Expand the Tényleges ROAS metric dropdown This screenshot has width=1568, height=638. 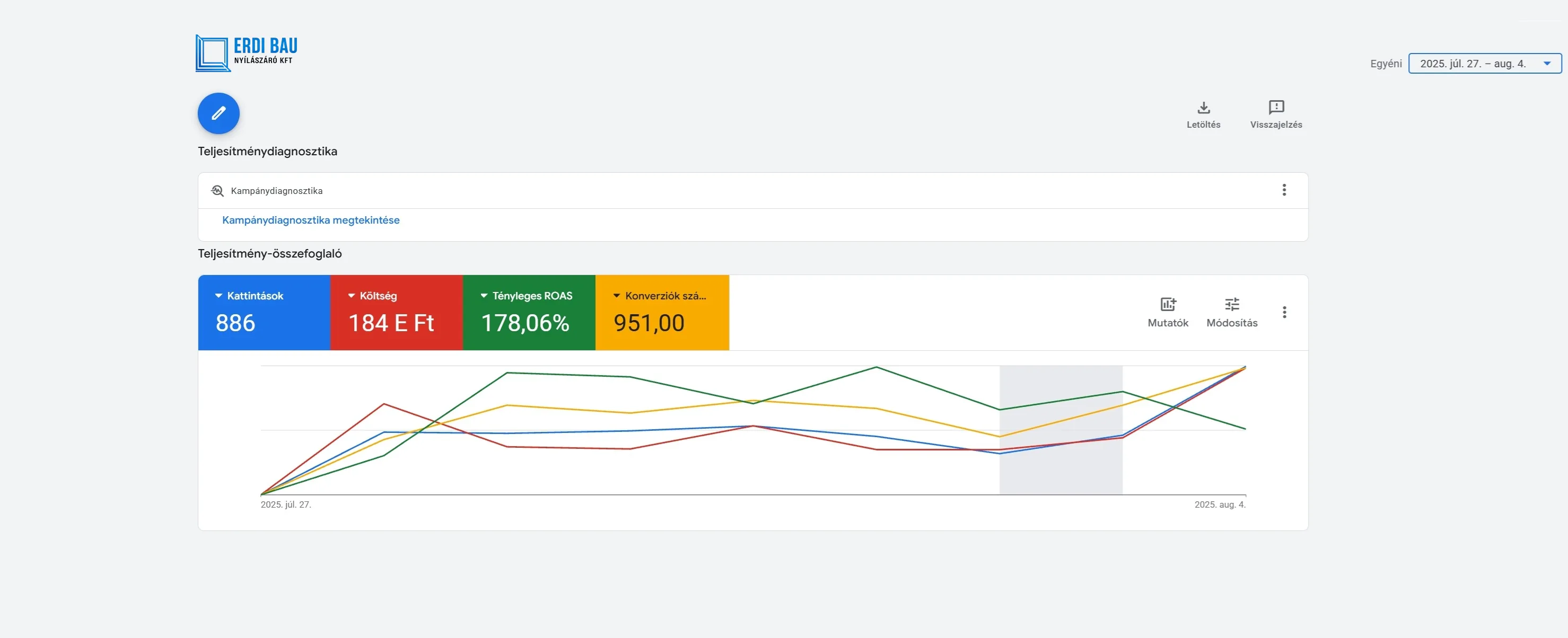click(x=484, y=296)
